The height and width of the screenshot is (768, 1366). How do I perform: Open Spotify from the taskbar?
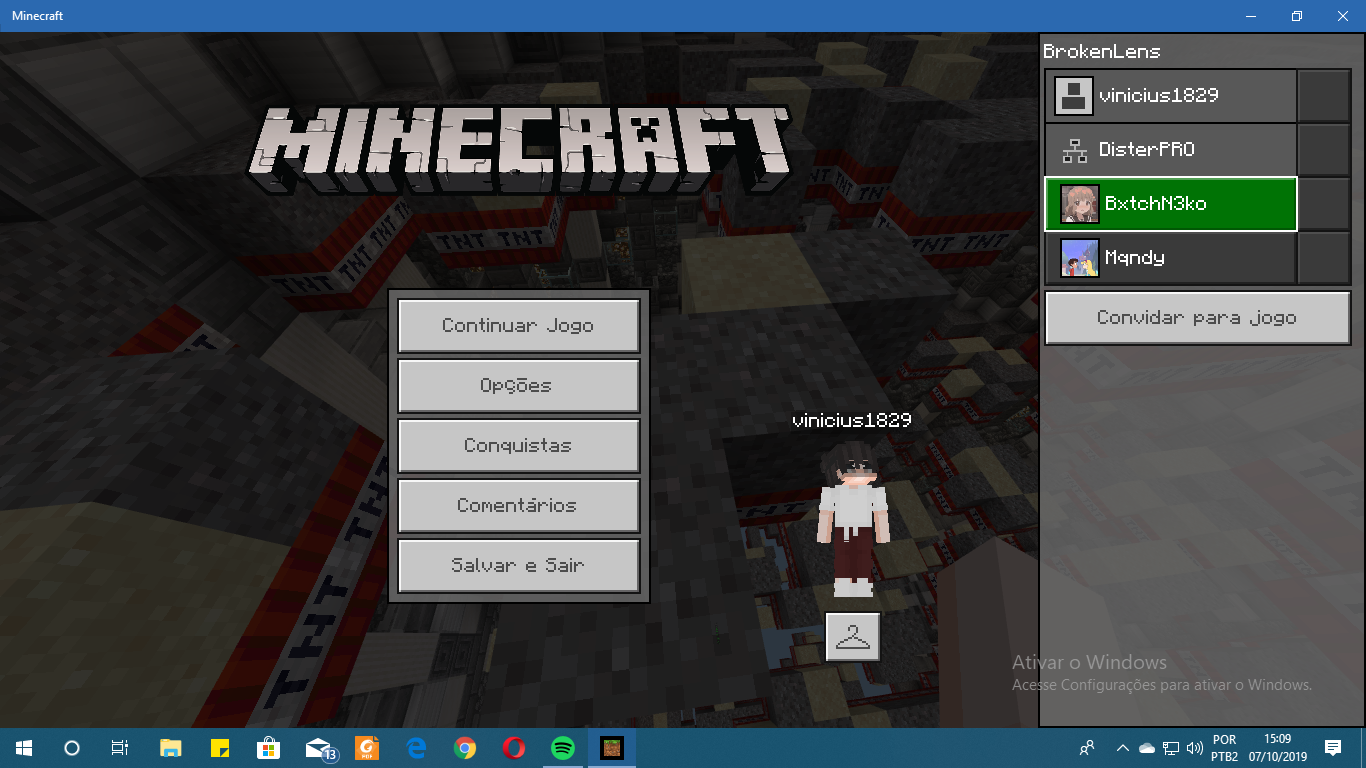pyautogui.click(x=563, y=748)
